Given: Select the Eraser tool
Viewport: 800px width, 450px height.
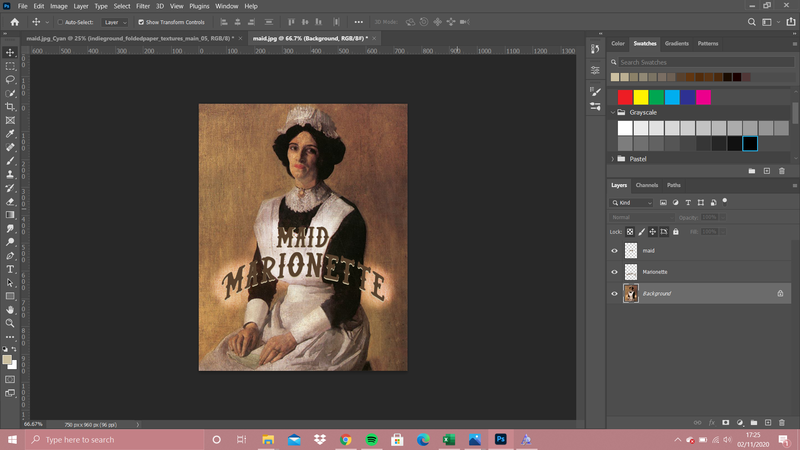Looking at the screenshot, I should click(x=10, y=202).
